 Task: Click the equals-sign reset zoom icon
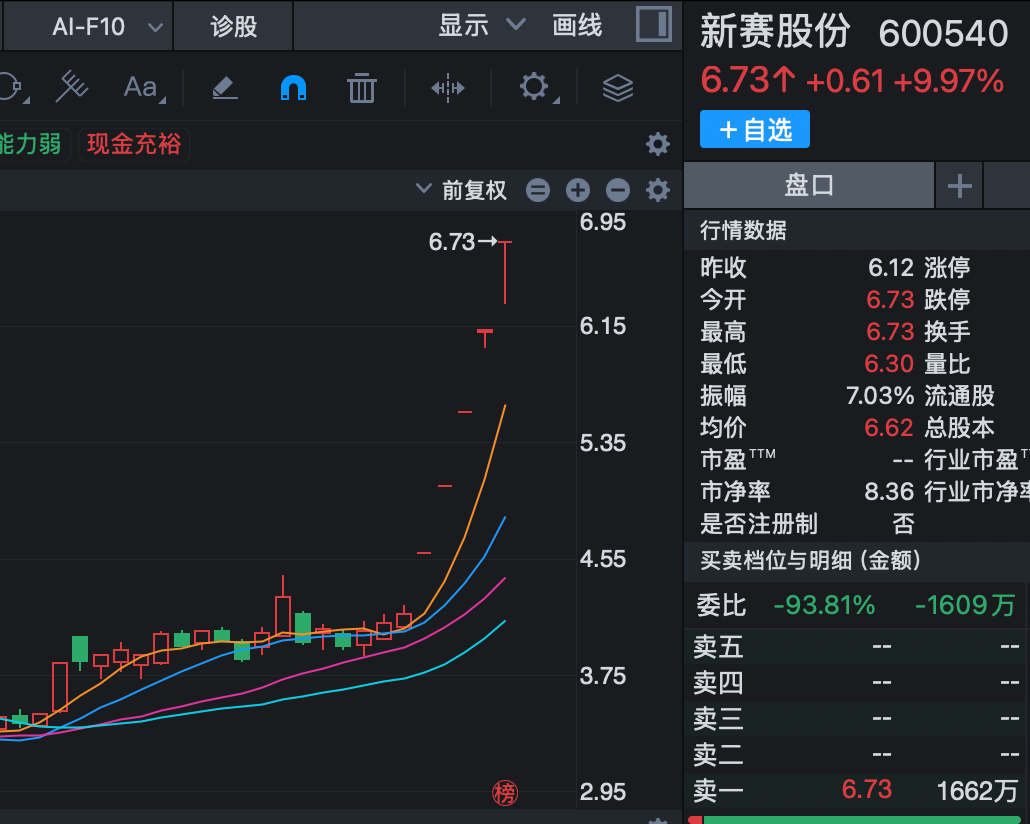coord(538,191)
